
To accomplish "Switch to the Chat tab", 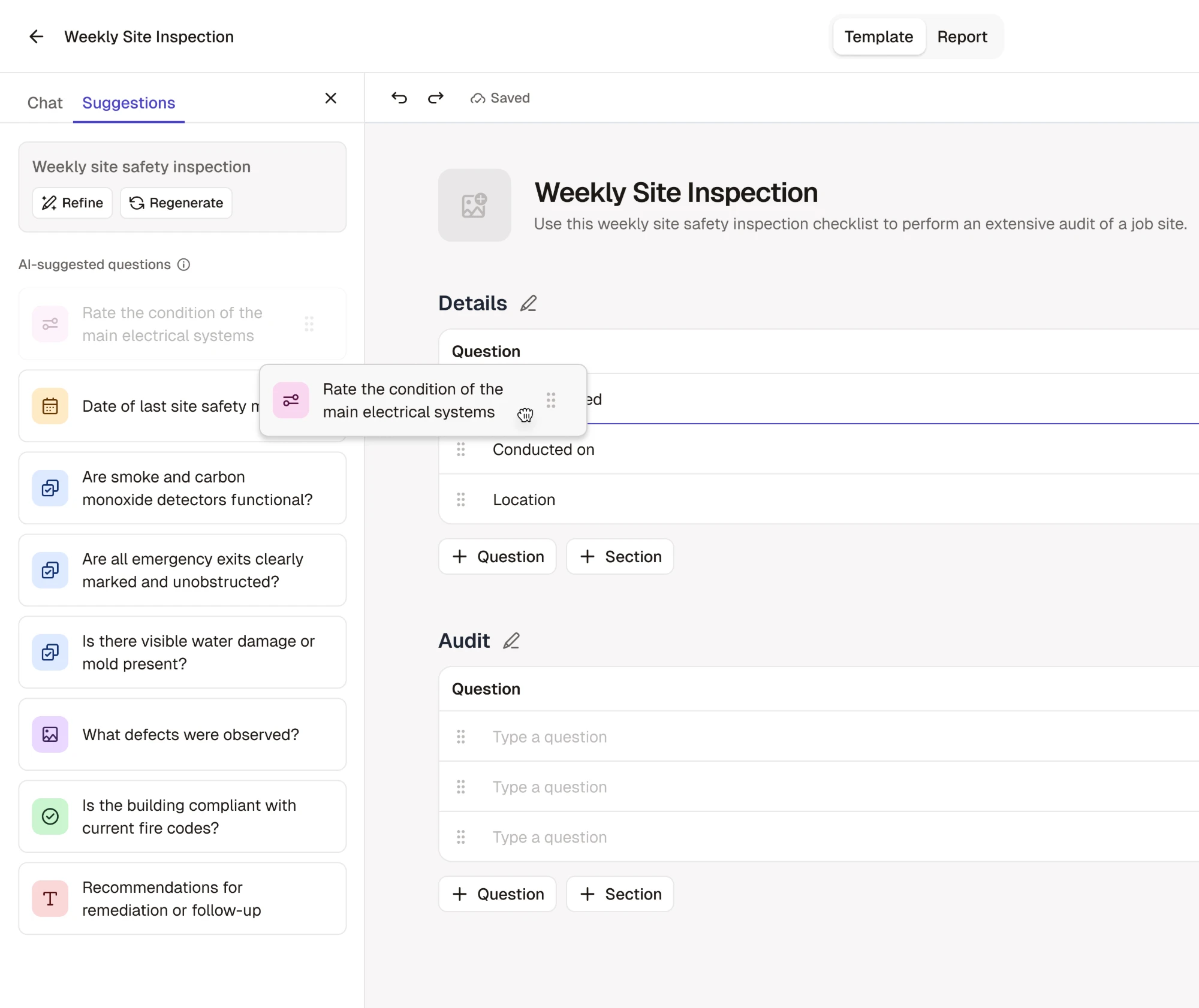I will pyautogui.click(x=45, y=103).
